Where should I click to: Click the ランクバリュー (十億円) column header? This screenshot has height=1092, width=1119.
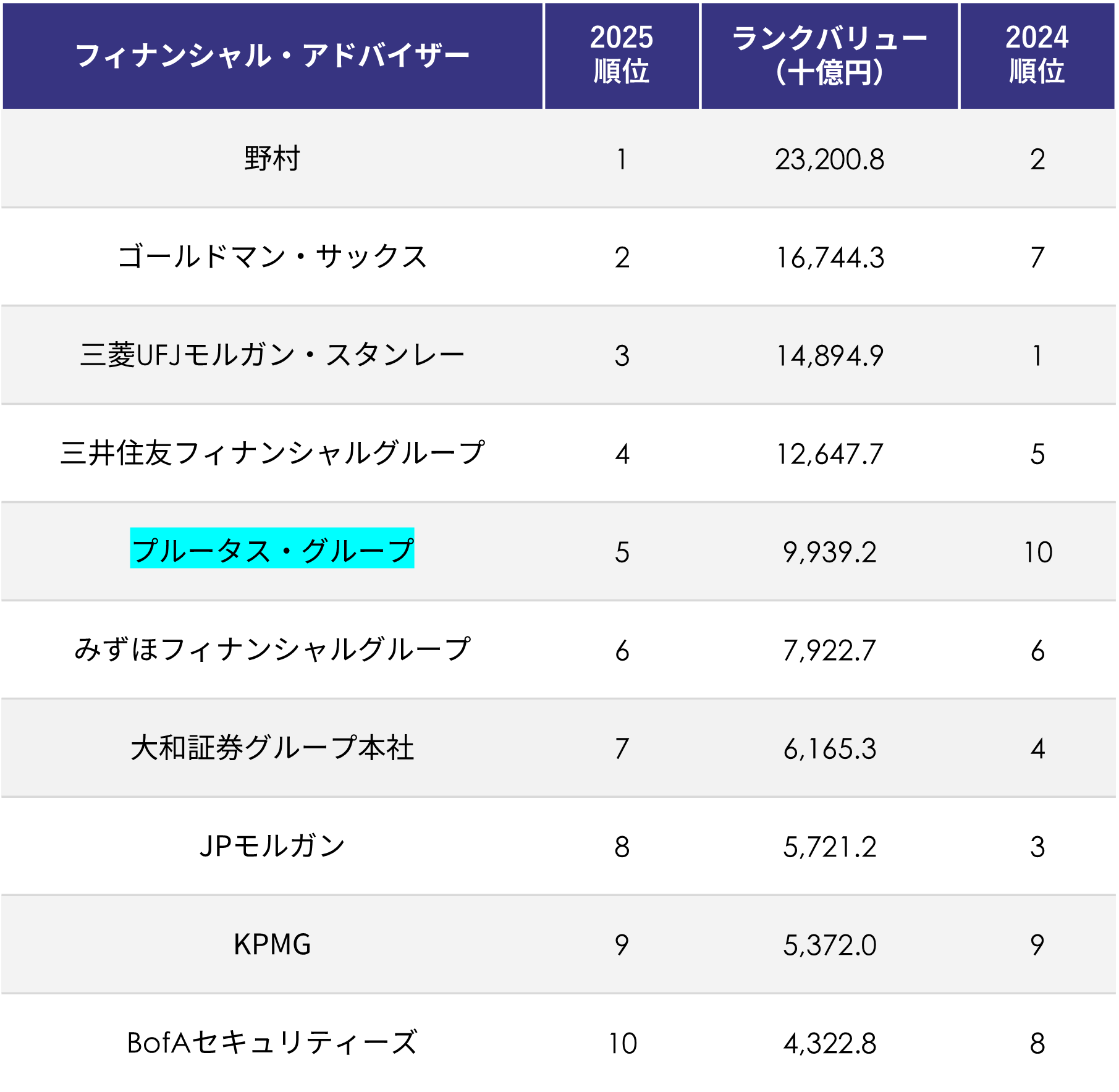(x=829, y=56)
